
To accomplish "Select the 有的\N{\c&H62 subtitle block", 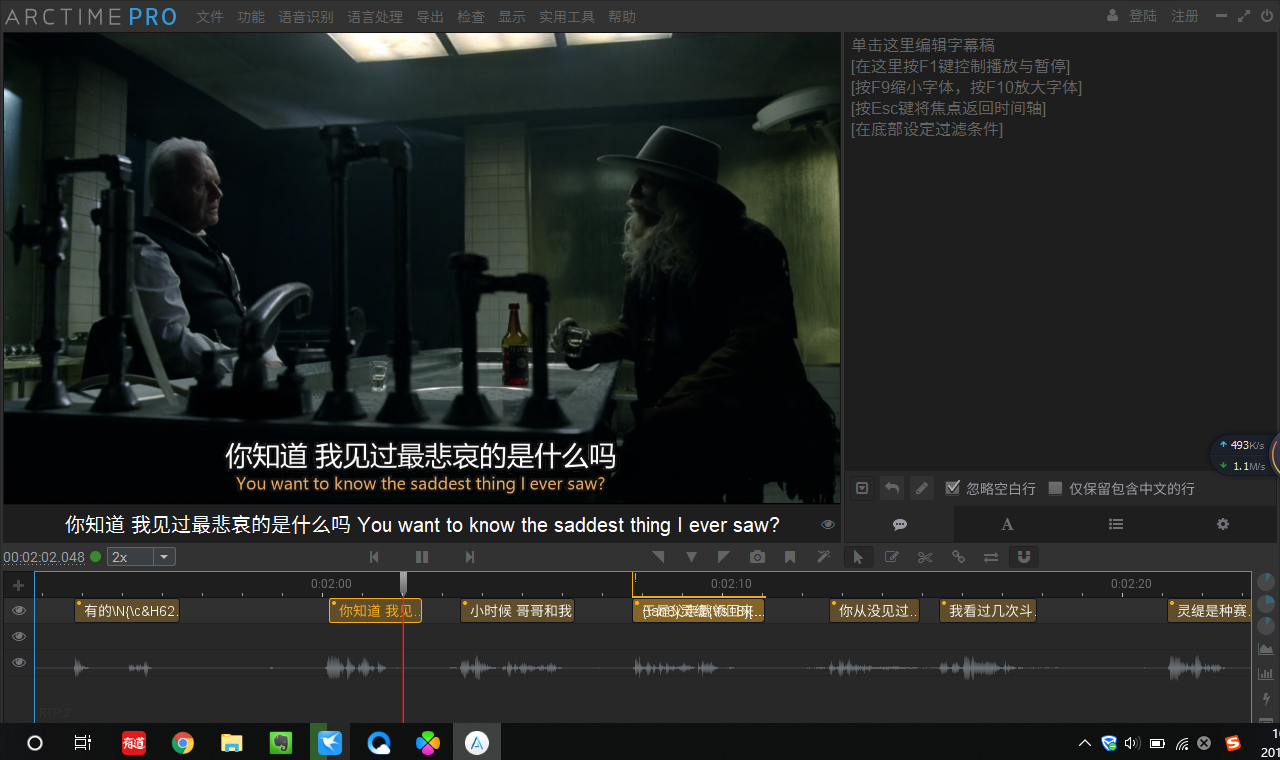I will 127,611.
